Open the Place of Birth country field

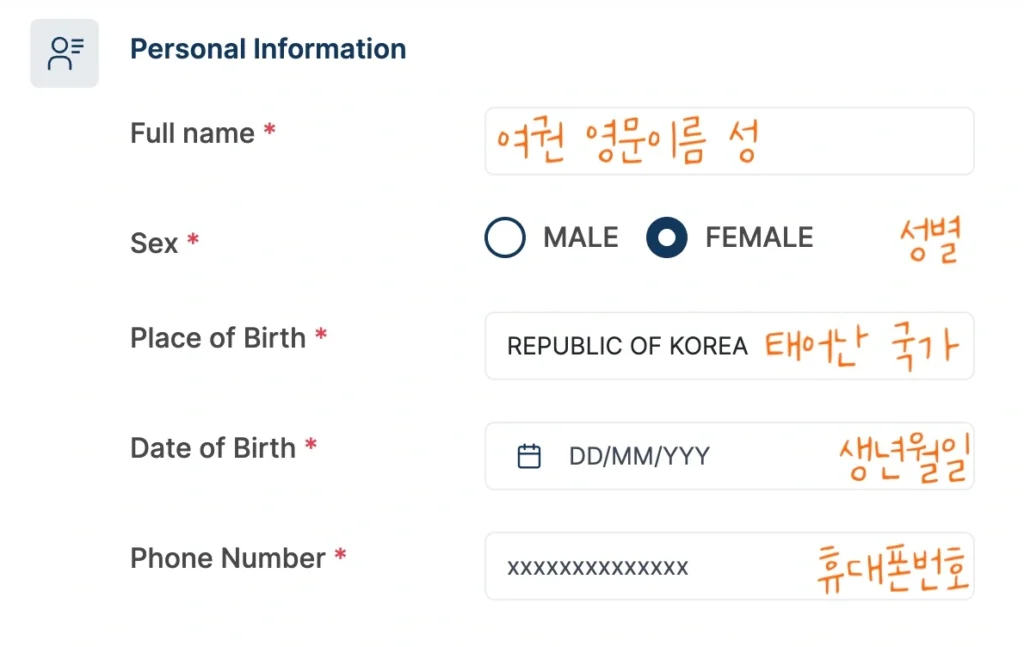pos(628,346)
